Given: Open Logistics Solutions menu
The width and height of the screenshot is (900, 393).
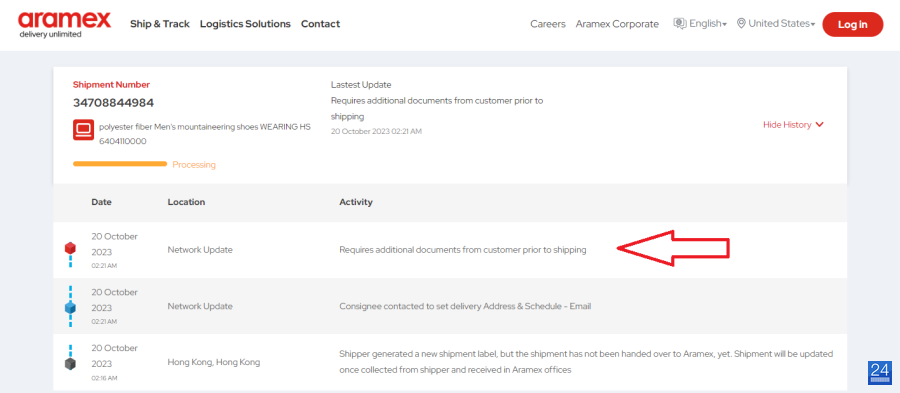Looking at the screenshot, I should click(x=245, y=24).
